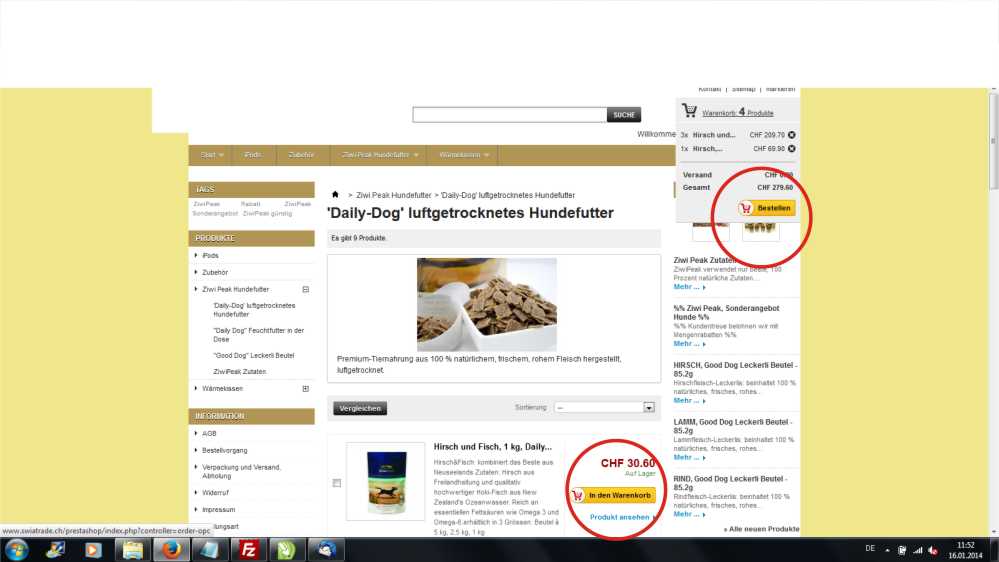Open FileZilla from the taskbar
This screenshot has height=562, width=999.
tap(248, 549)
